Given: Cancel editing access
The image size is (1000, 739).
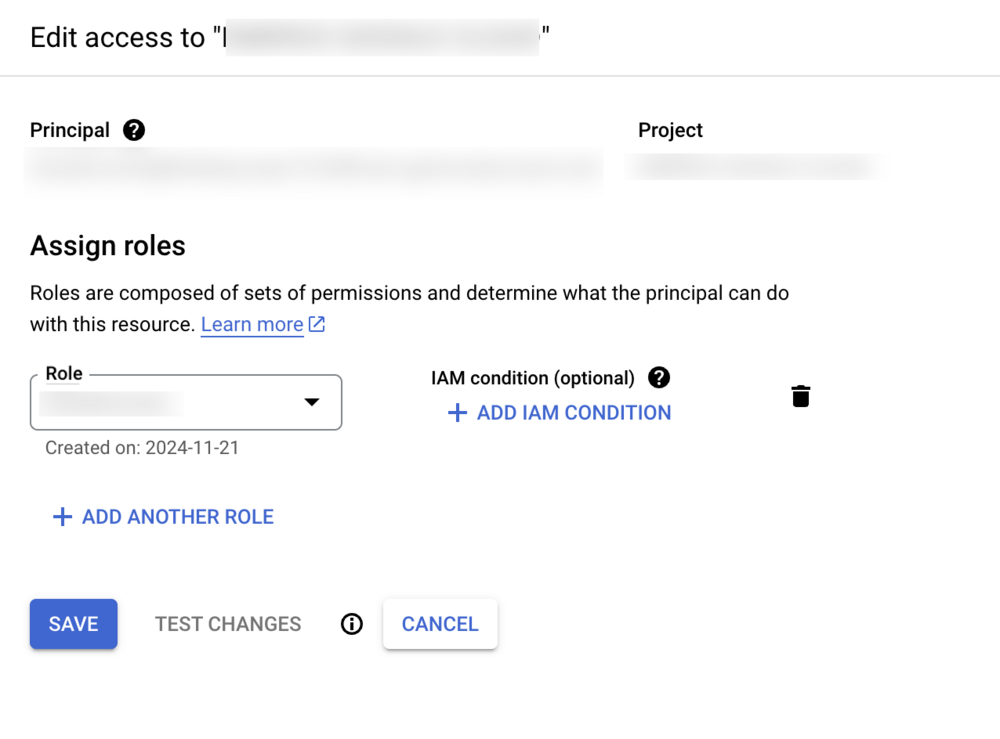Looking at the screenshot, I should (440, 624).
